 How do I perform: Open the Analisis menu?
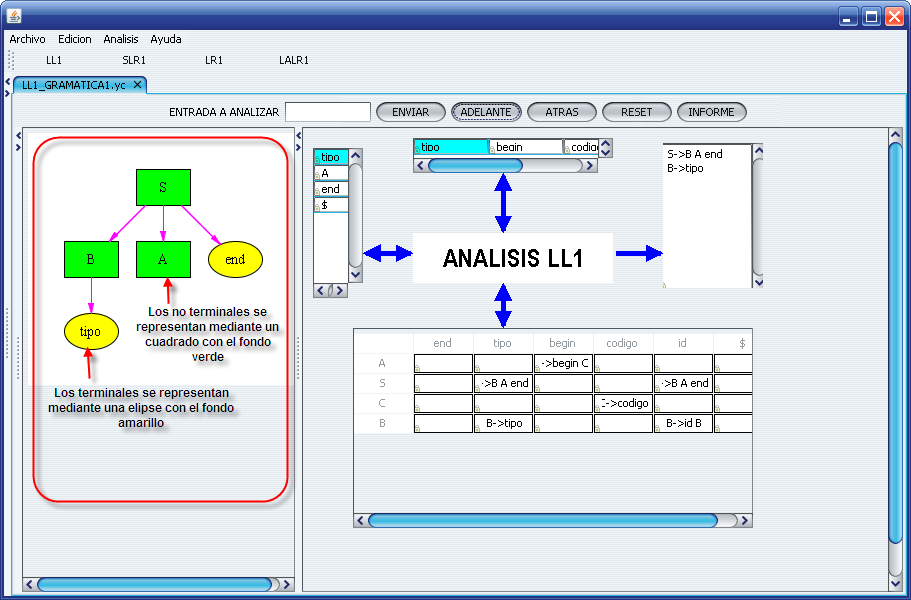[121, 39]
